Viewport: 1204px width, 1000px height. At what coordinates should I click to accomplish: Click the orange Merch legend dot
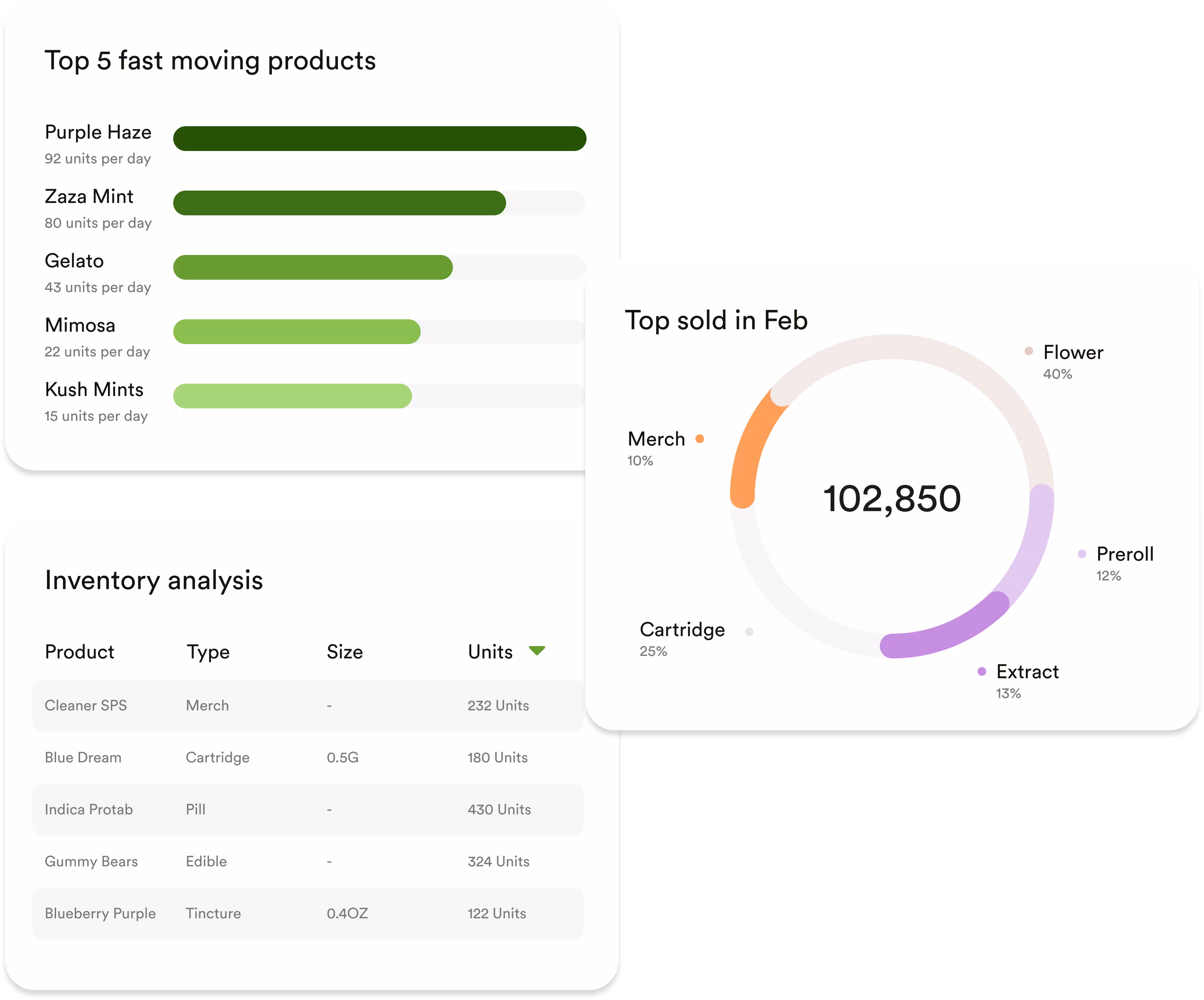(x=699, y=439)
